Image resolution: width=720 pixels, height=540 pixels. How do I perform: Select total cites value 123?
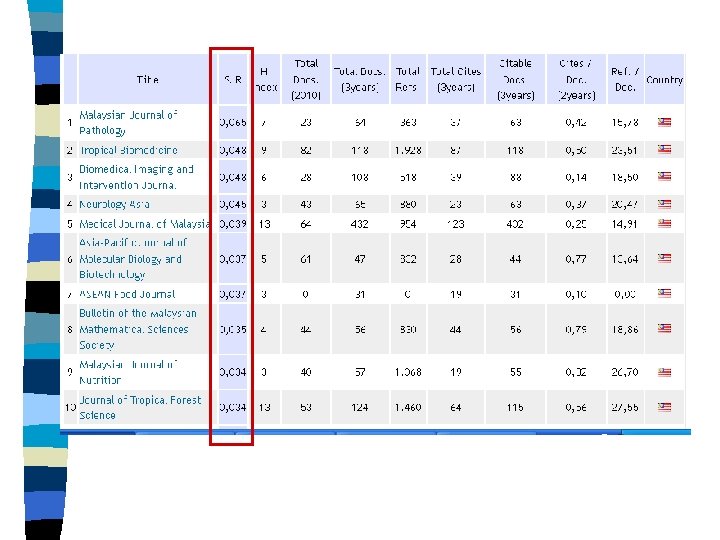(455, 224)
